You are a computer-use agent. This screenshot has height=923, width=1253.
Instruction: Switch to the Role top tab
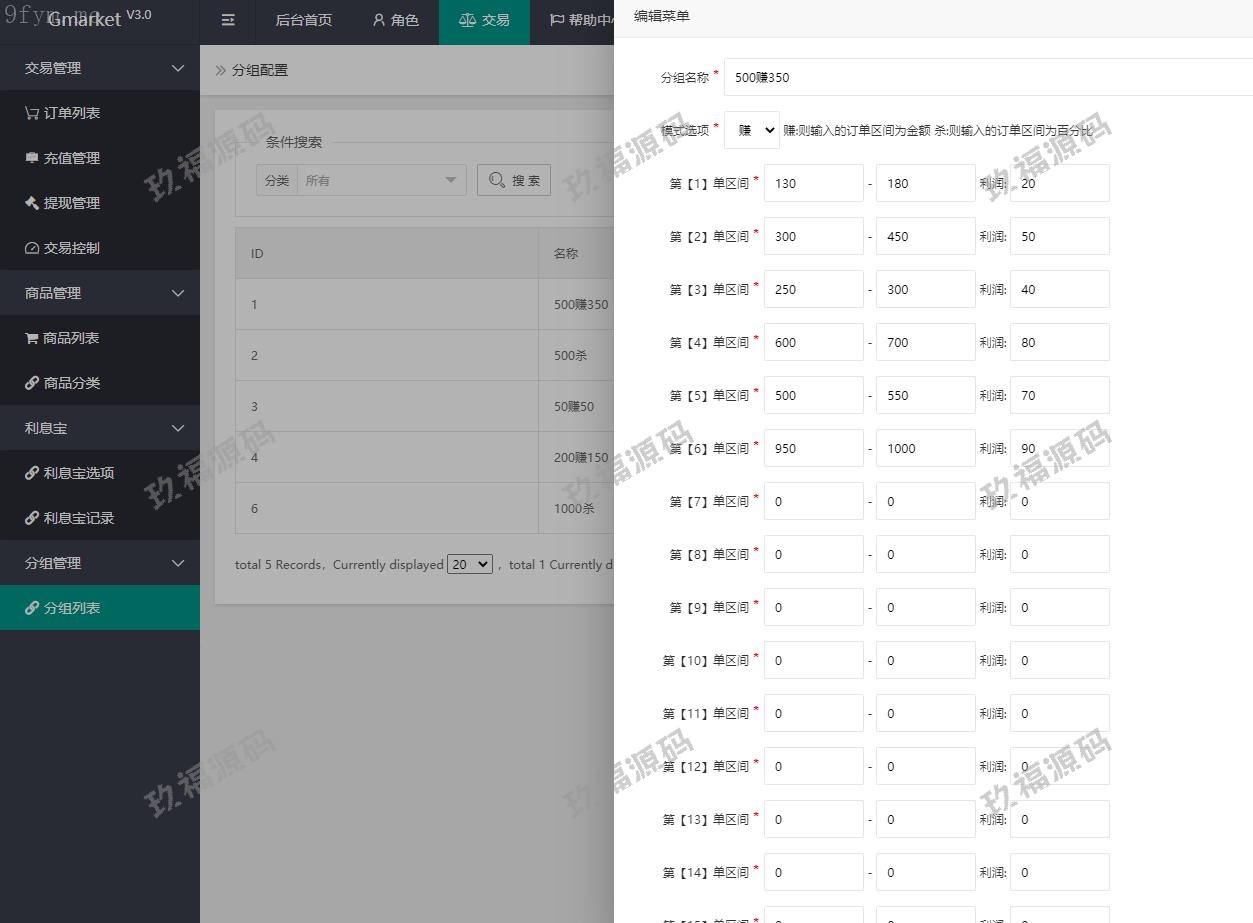point(395,21)
